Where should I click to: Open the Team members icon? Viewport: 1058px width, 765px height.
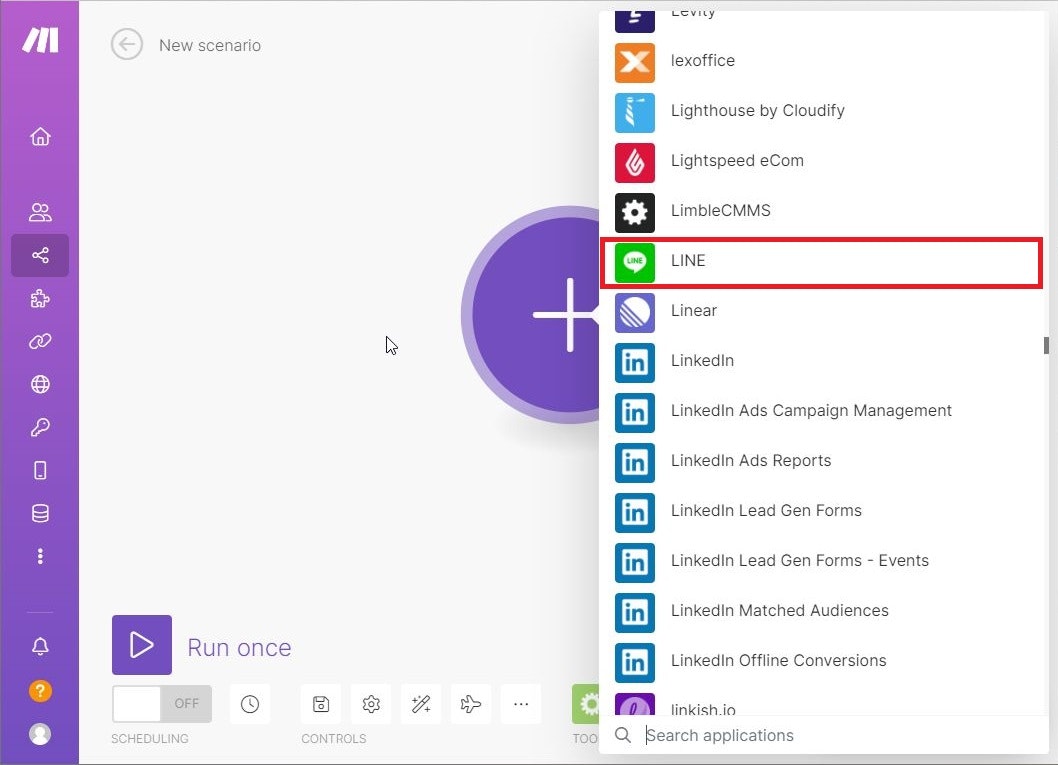40,212
